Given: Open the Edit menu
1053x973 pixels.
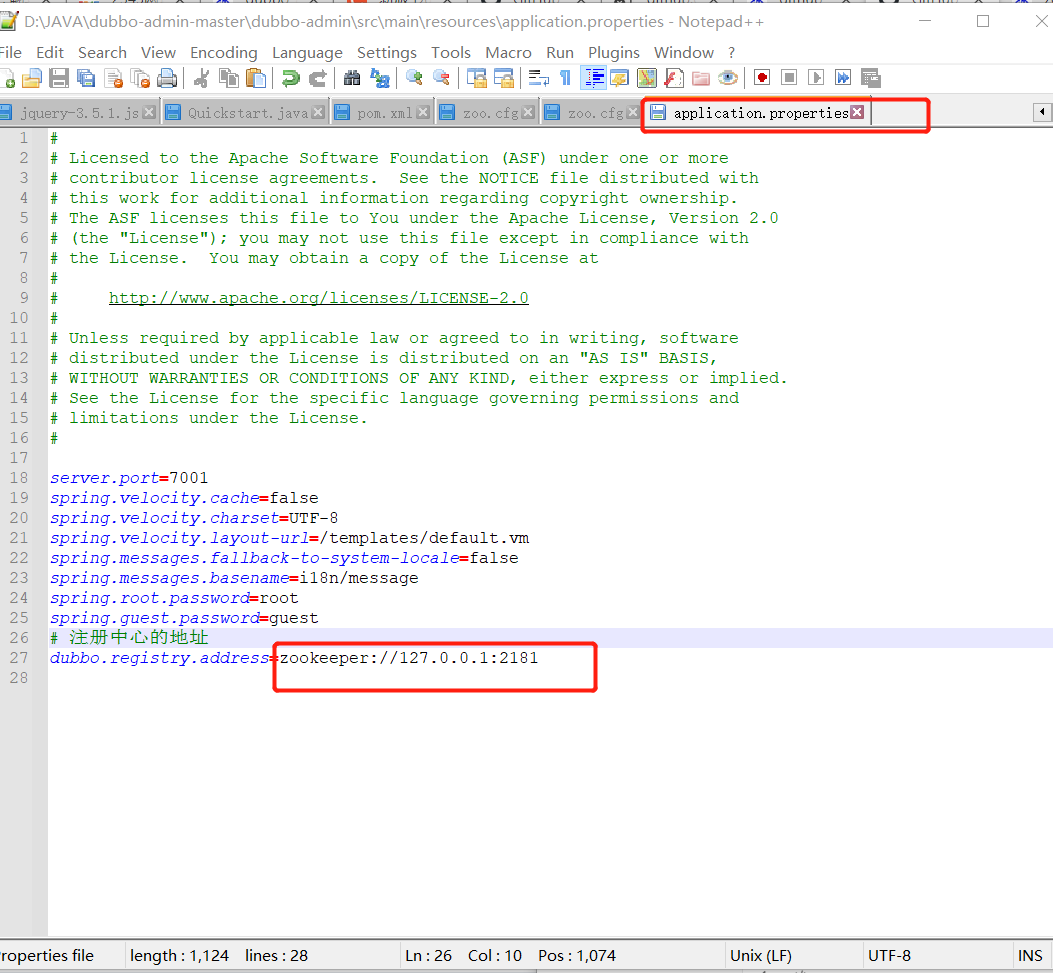Looking at the screenshot, I should 50,52.
